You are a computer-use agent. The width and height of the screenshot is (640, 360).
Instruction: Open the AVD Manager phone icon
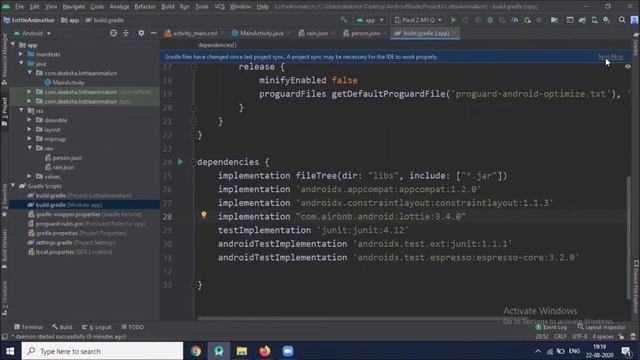(595, 20)
